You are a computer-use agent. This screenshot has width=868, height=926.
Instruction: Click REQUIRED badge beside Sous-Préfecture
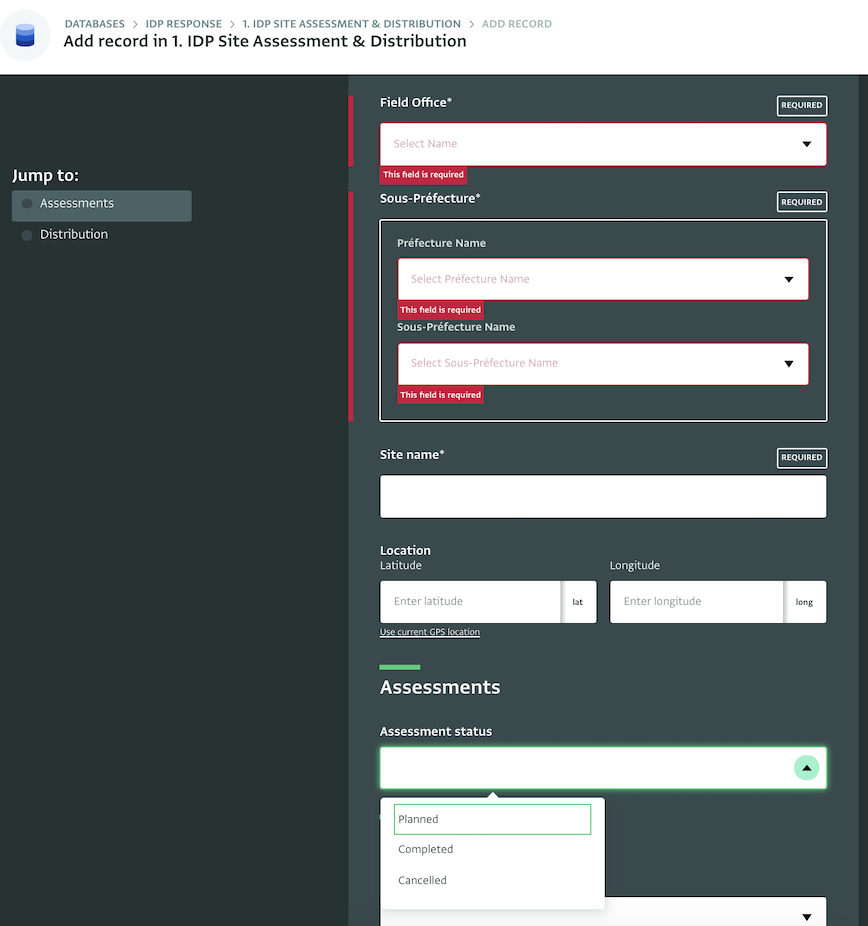point(801,202)
